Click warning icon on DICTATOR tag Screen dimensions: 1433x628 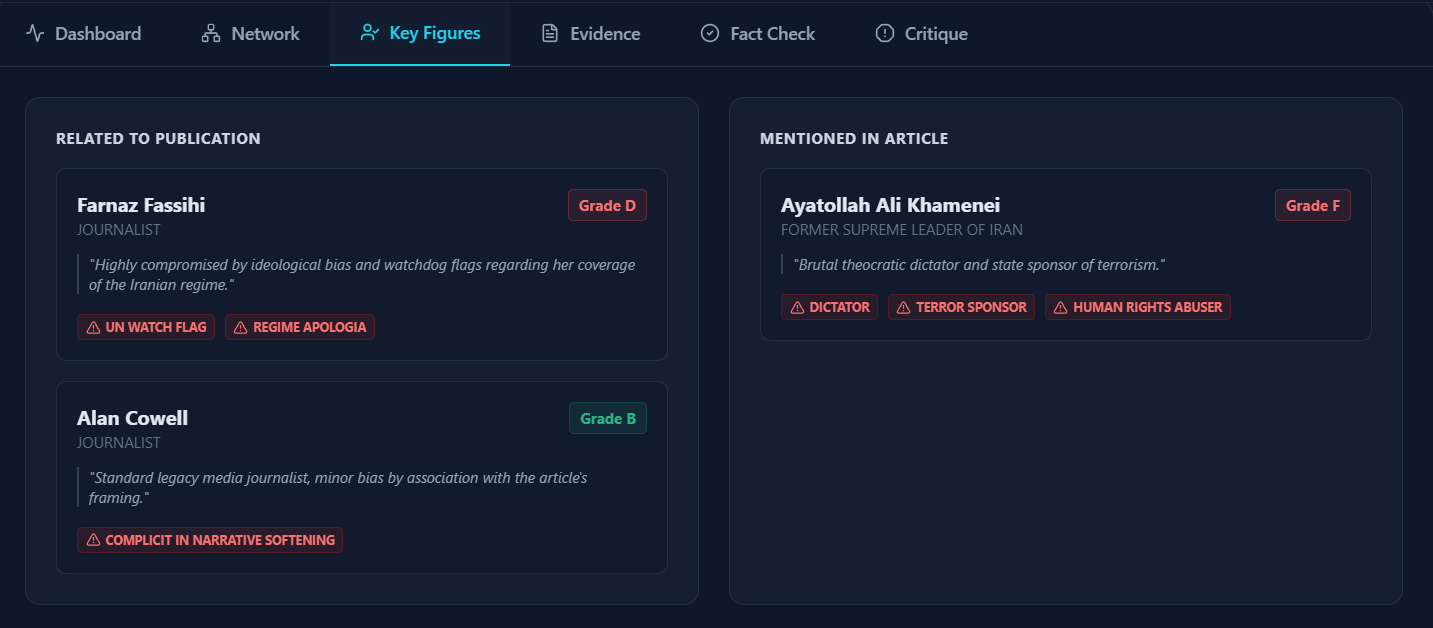point(797,307)
